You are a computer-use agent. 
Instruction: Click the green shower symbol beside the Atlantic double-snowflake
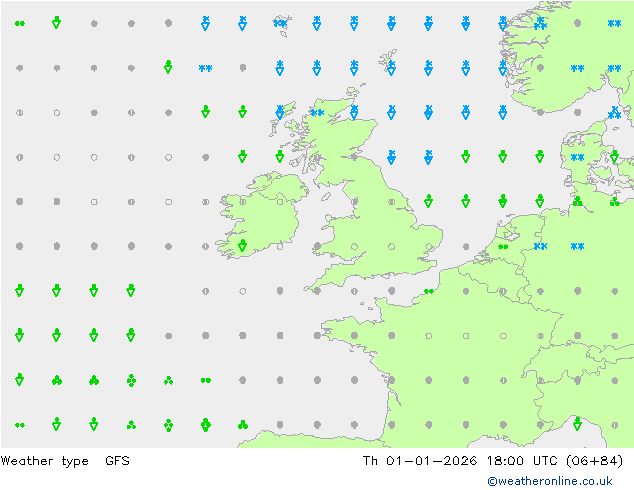pyautogui.click(x=168, y=67)
